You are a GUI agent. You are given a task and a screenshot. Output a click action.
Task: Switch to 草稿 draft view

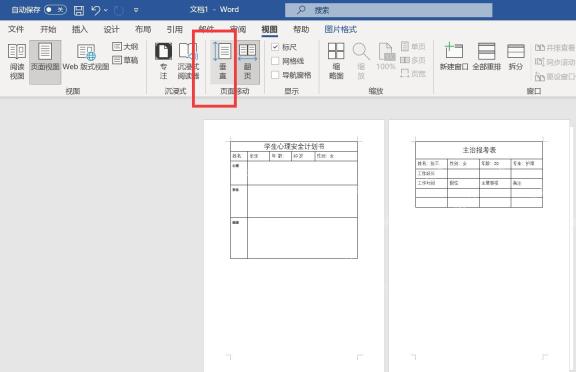(x=125, y=60)
